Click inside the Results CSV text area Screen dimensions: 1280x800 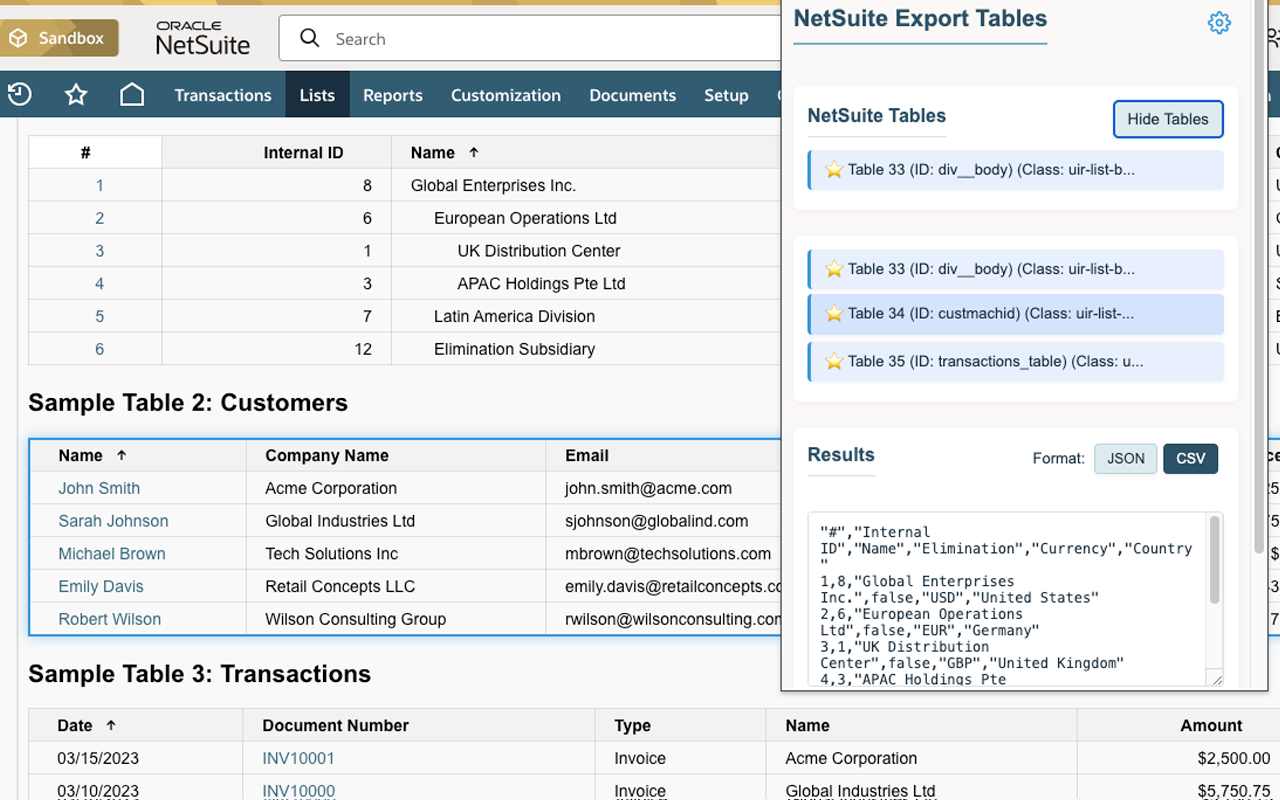tap(1007, 600)
